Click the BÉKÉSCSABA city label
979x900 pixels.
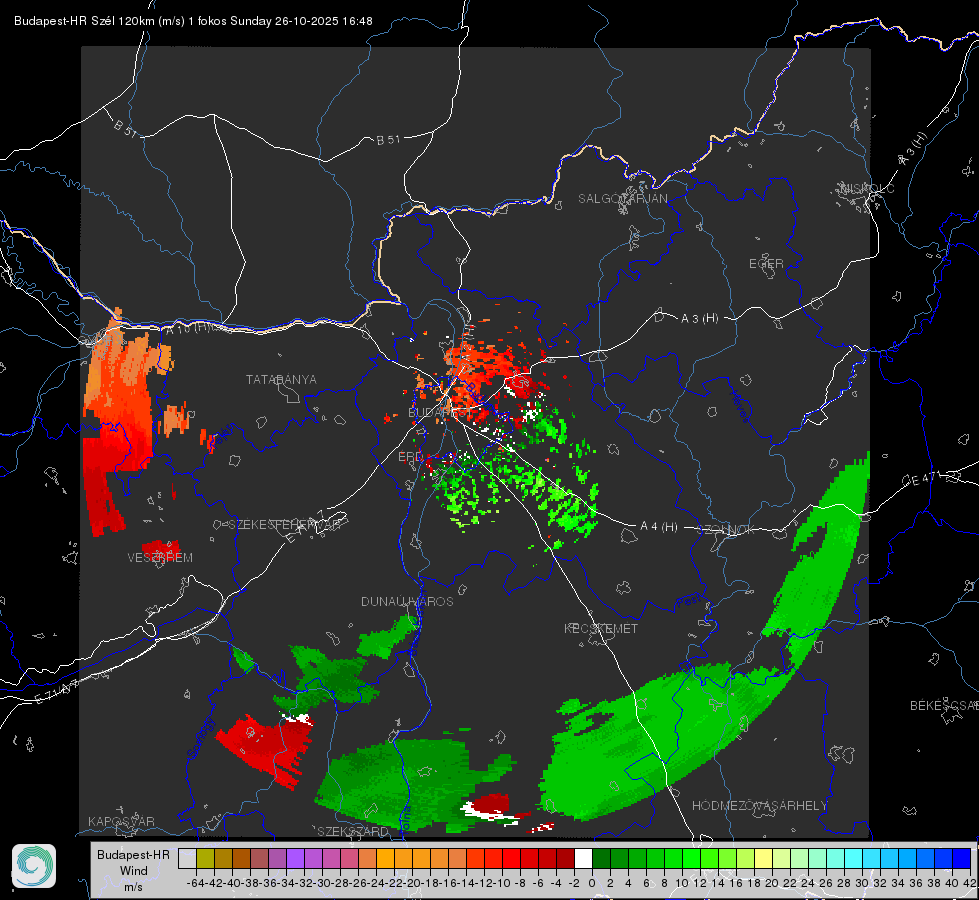[x=944, y=706]
